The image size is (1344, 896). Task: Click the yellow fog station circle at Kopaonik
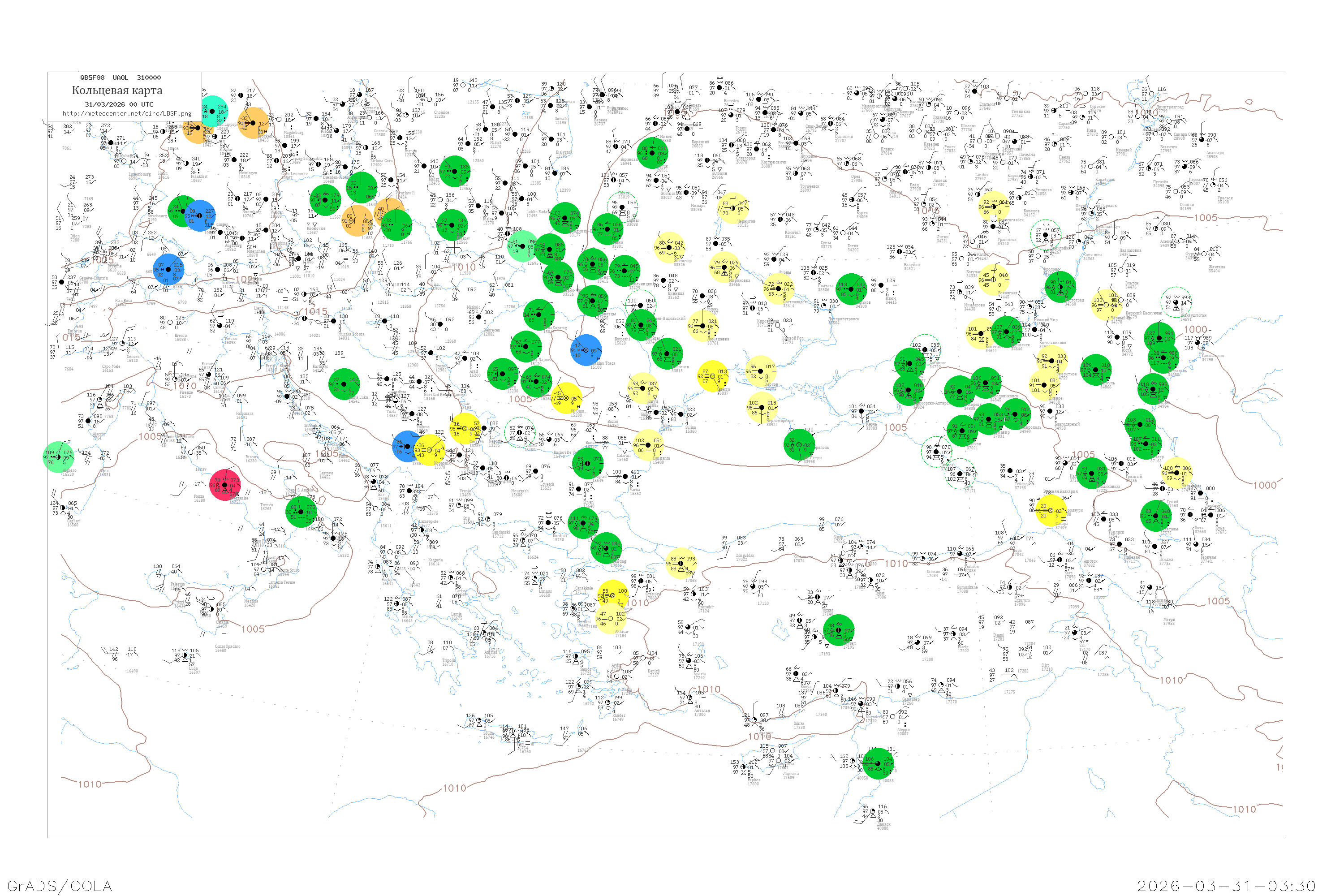click(x=430, y=450)
